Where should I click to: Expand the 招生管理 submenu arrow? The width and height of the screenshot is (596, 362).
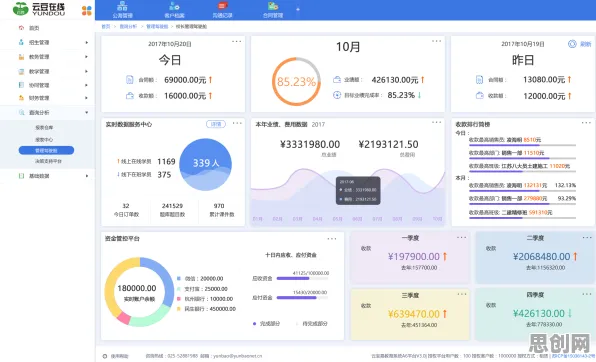[x=87, y=42]
